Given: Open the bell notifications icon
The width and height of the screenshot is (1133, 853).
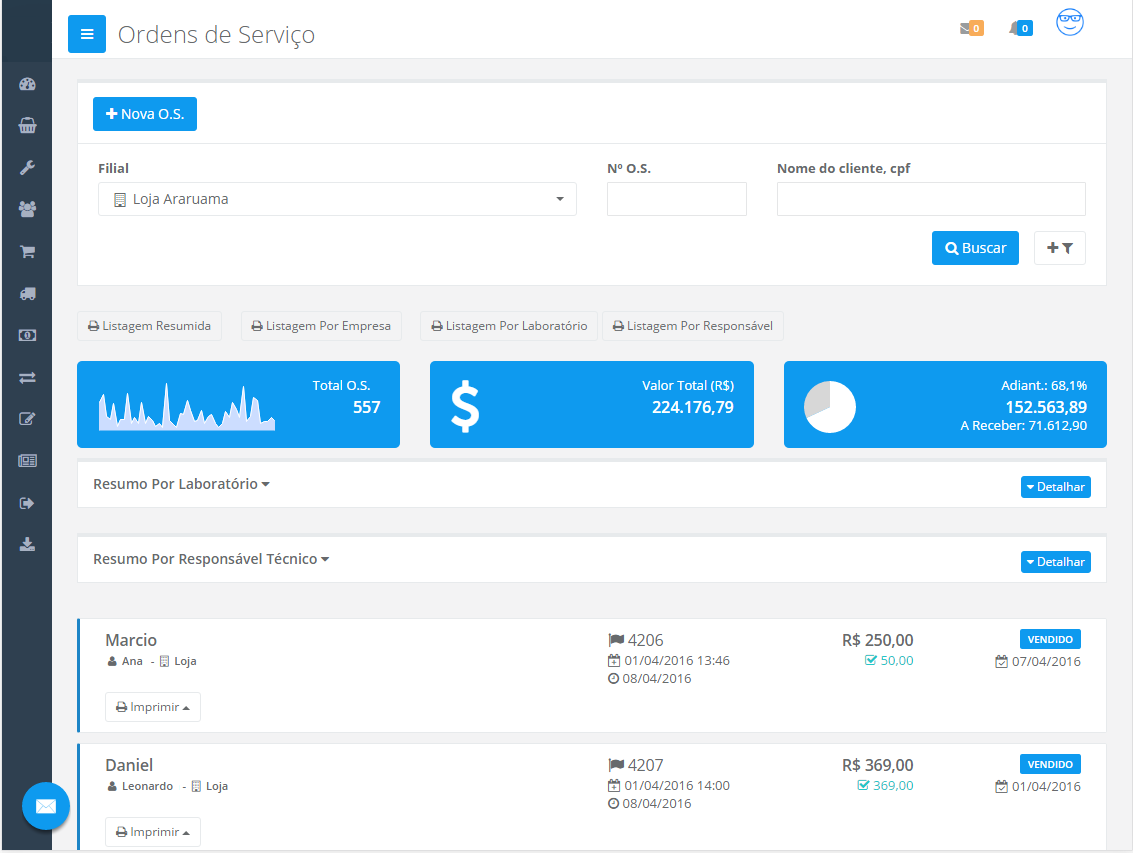Looking at the screenshot, I should [x=1020, y=28].
